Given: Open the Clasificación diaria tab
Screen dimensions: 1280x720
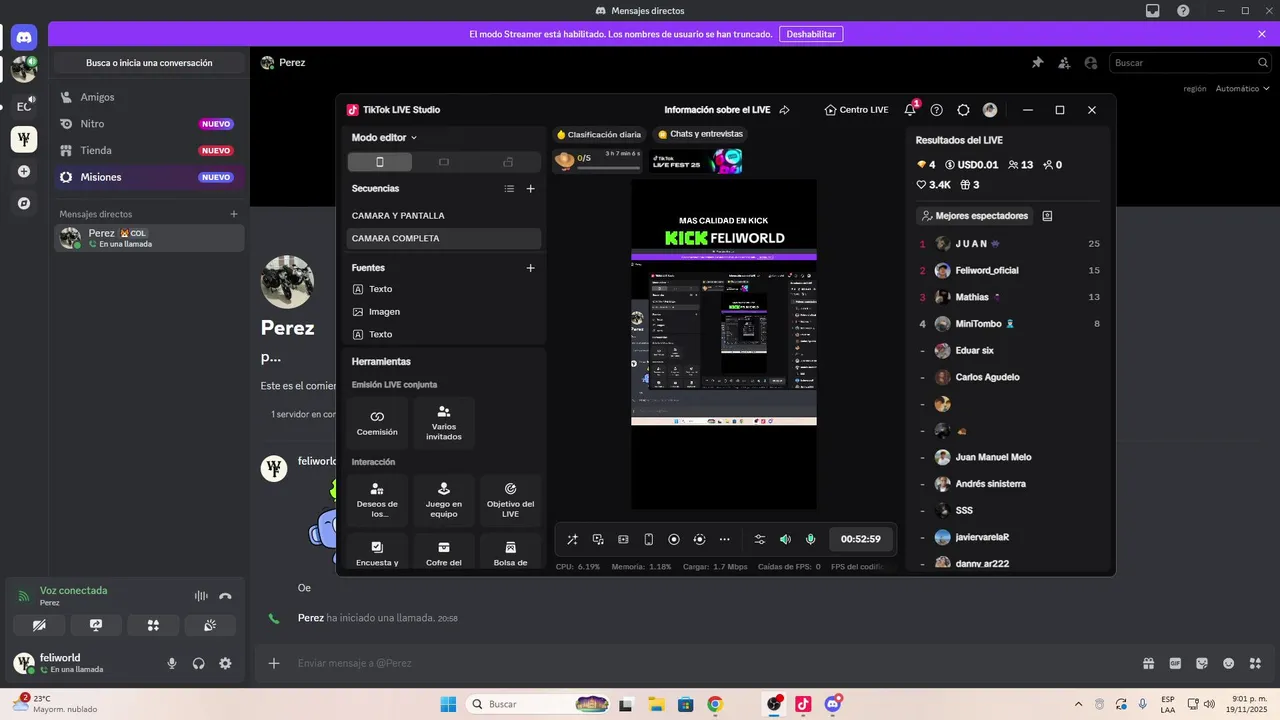Looking at the screenshot, I should click(x=599, y=134).
